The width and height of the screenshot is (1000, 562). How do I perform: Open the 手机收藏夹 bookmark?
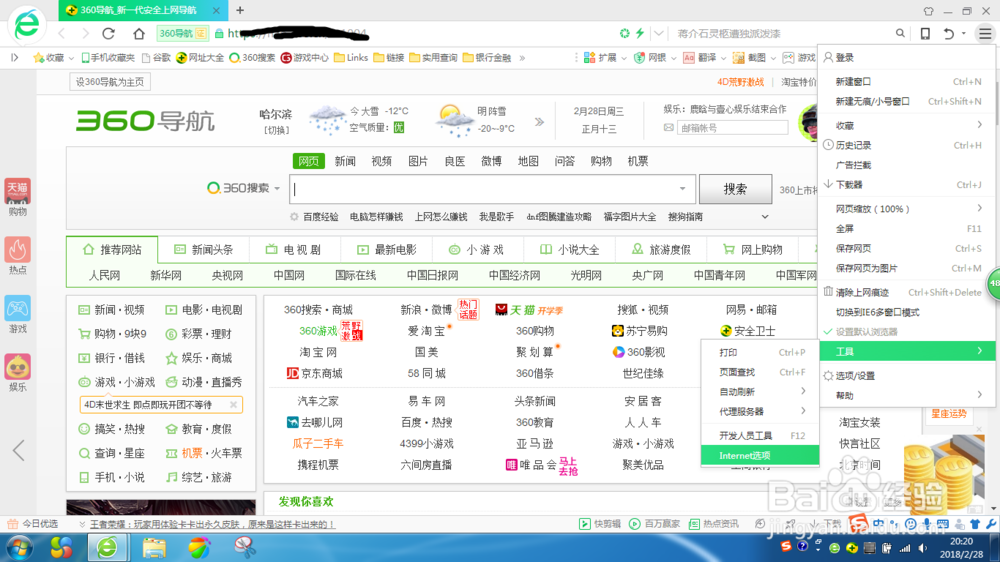[107, 57]
